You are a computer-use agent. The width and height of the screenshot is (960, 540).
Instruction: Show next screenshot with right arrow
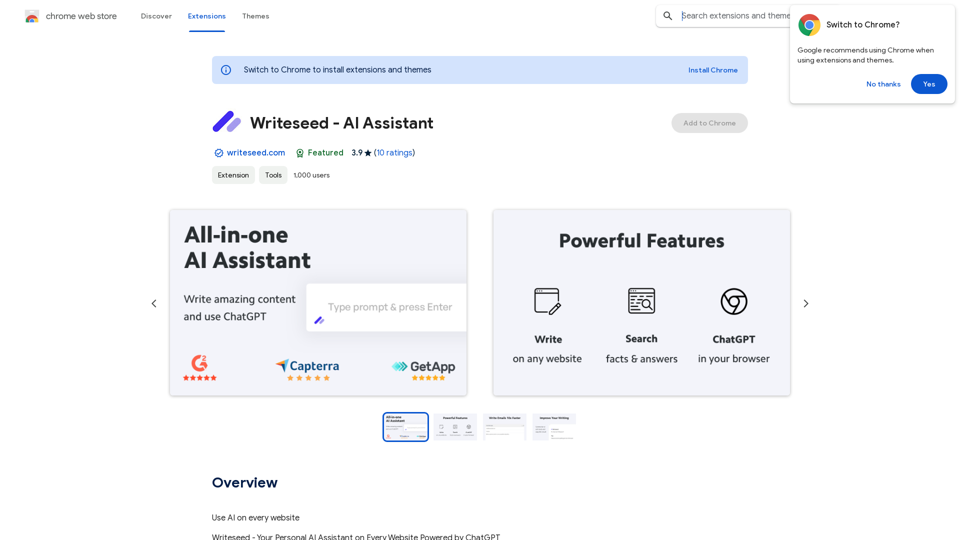click(x=806, y=303)
